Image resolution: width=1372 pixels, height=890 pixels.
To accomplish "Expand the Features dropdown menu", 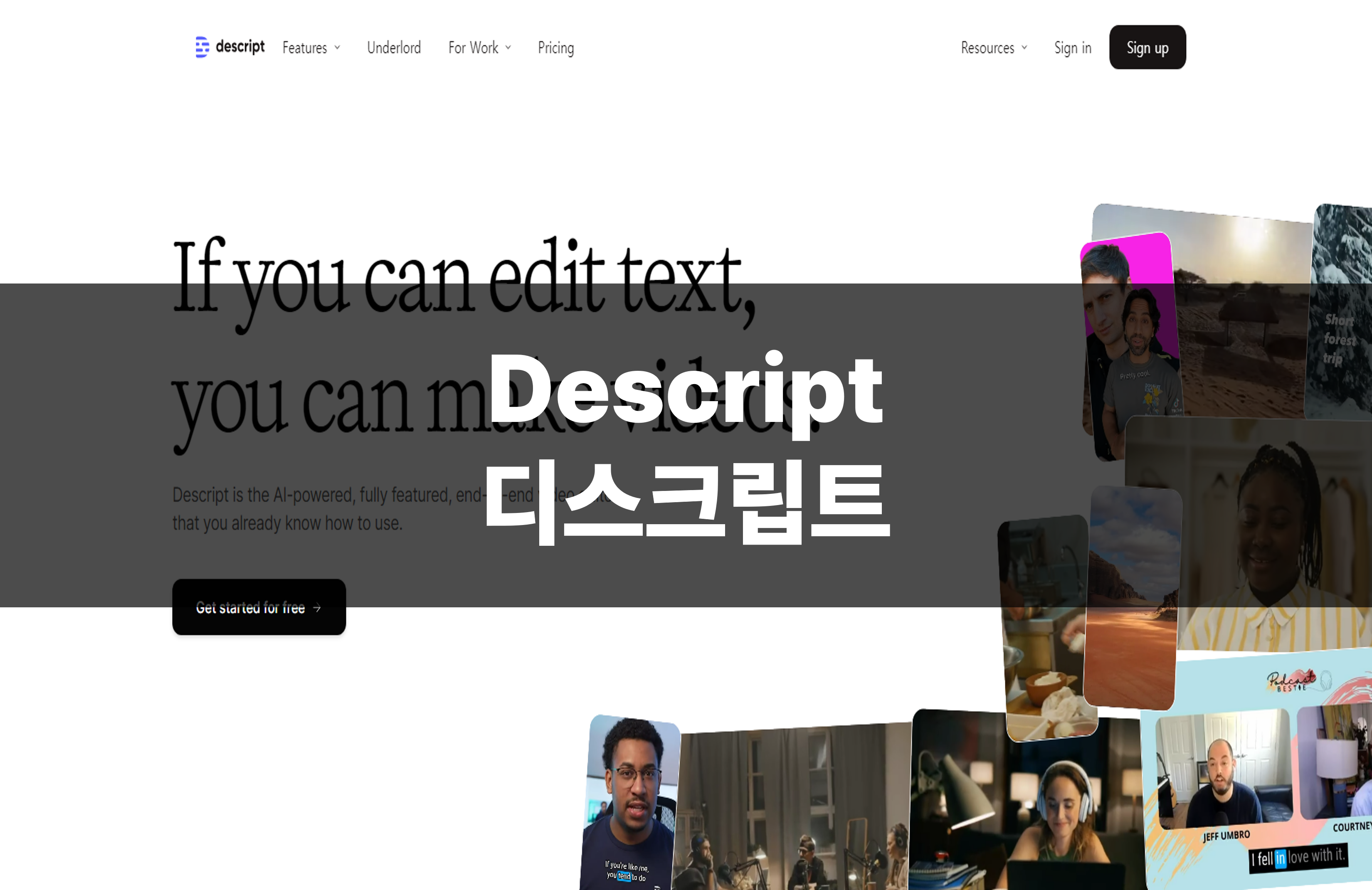I will click(311, 48).
